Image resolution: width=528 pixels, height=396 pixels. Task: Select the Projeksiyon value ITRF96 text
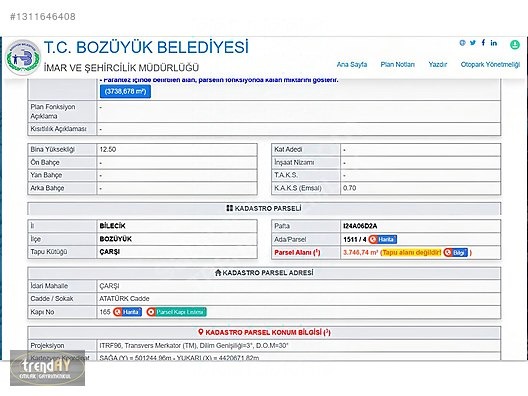point(194,345)
